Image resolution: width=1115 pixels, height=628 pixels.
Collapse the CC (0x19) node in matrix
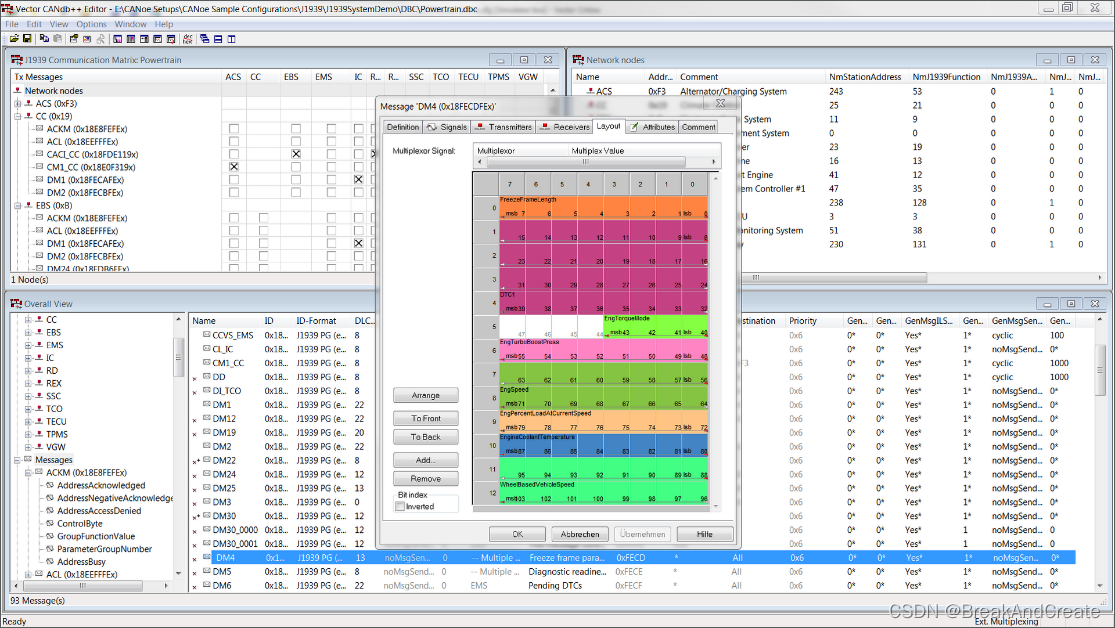pos(18,116)
